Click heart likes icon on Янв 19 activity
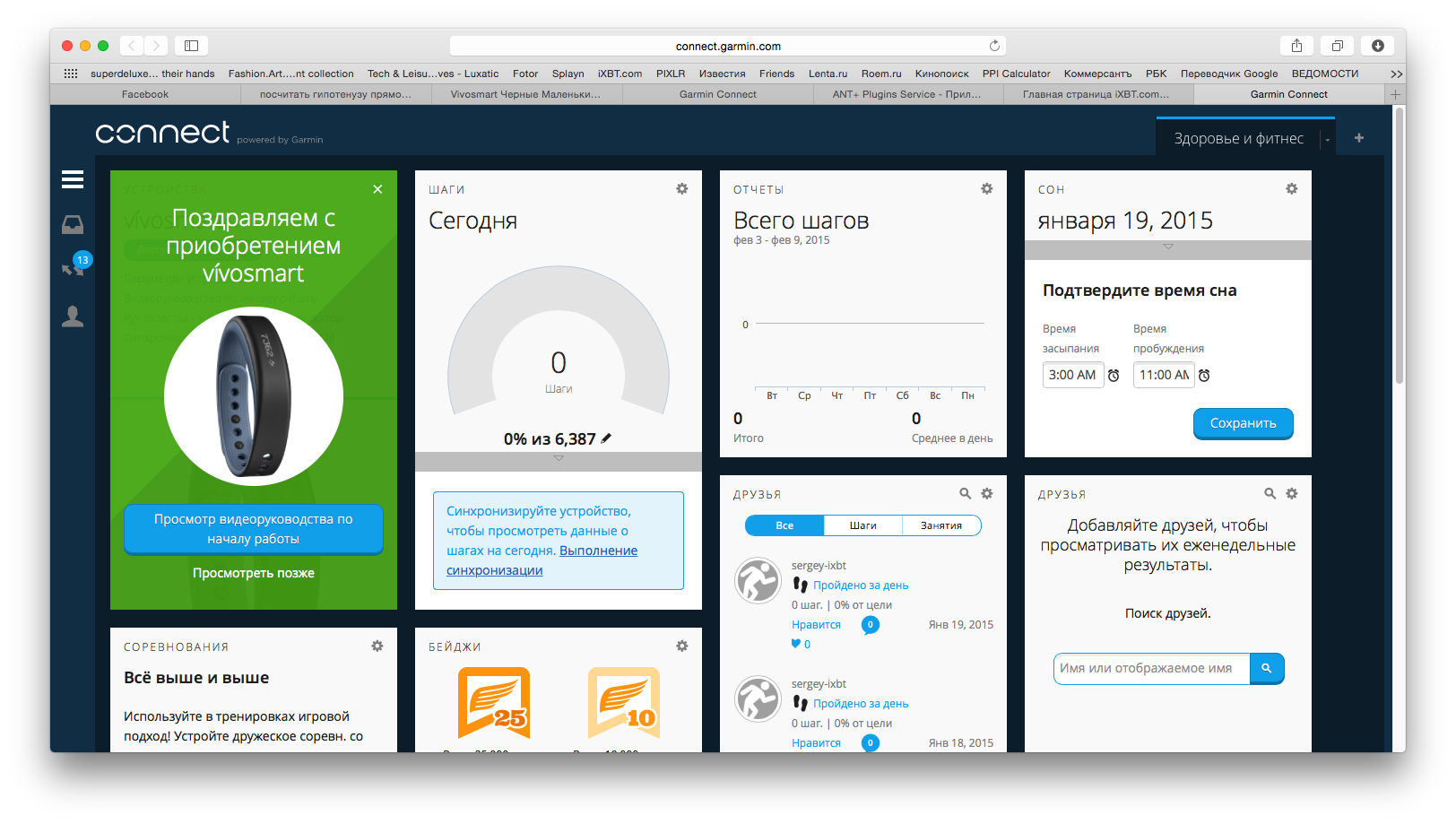The image size is (1456, 824). pyautogui.click(x=796, y=644)
